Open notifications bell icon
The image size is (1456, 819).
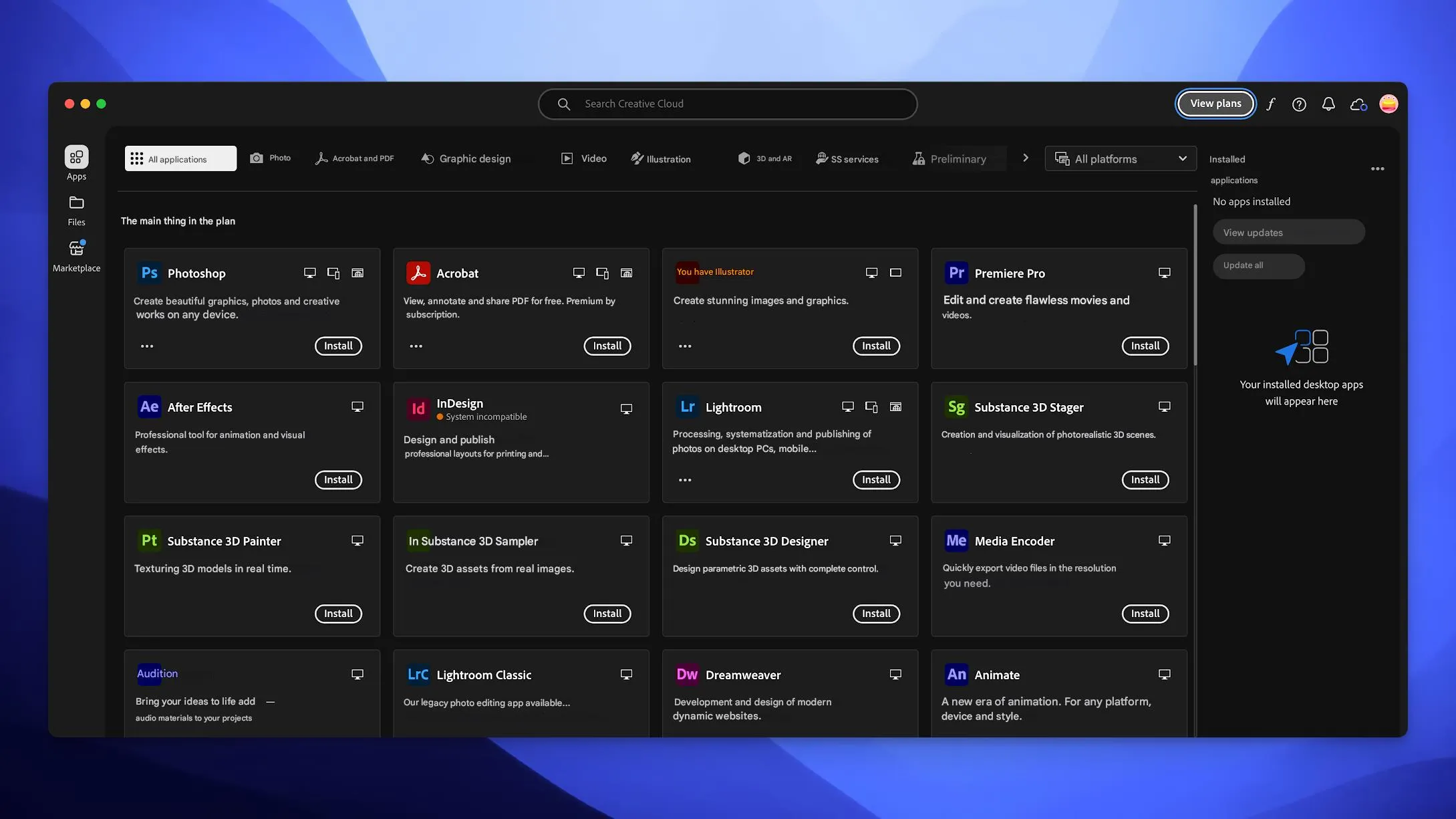[x=1328, y=104]
